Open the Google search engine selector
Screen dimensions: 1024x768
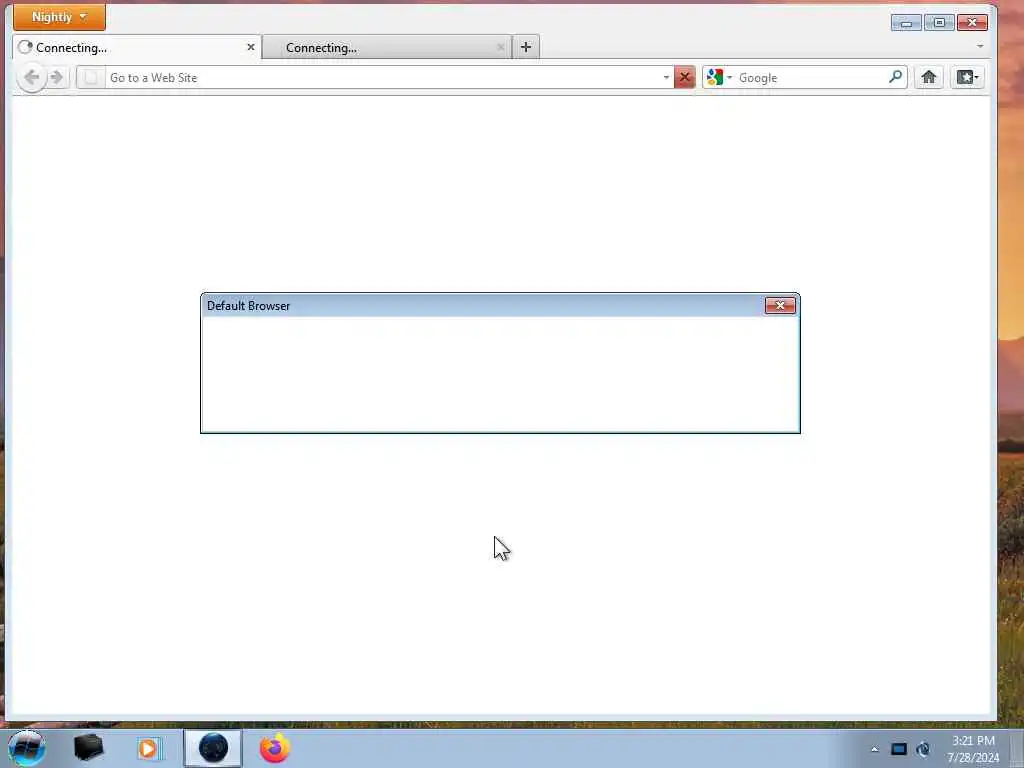pos(719,78)
